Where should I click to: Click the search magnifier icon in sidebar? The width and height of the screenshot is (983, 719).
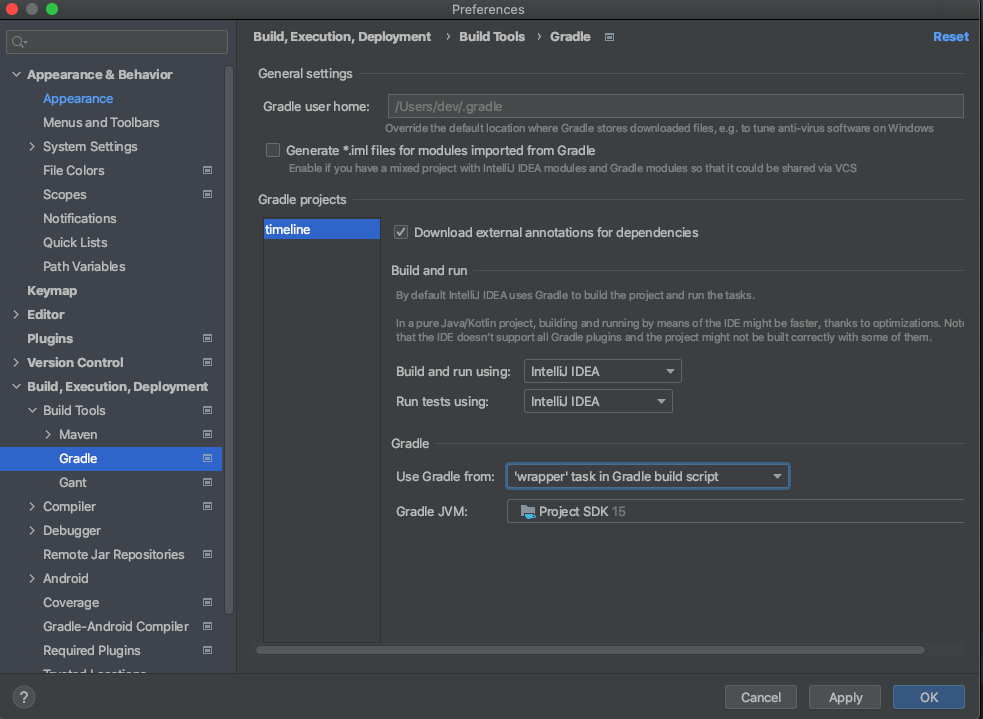(x=18, y=42)
